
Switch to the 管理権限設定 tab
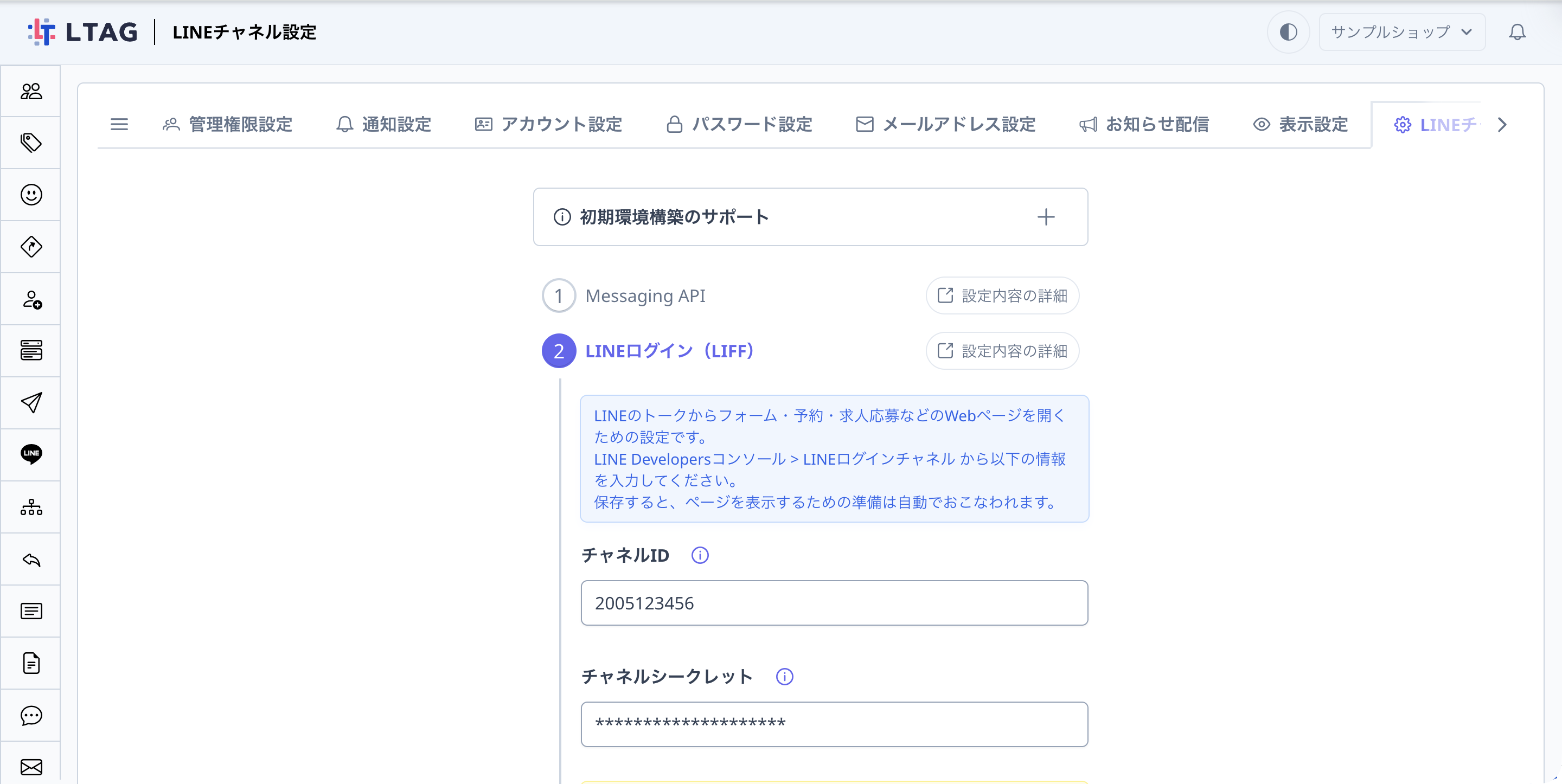tap(228, 124)
